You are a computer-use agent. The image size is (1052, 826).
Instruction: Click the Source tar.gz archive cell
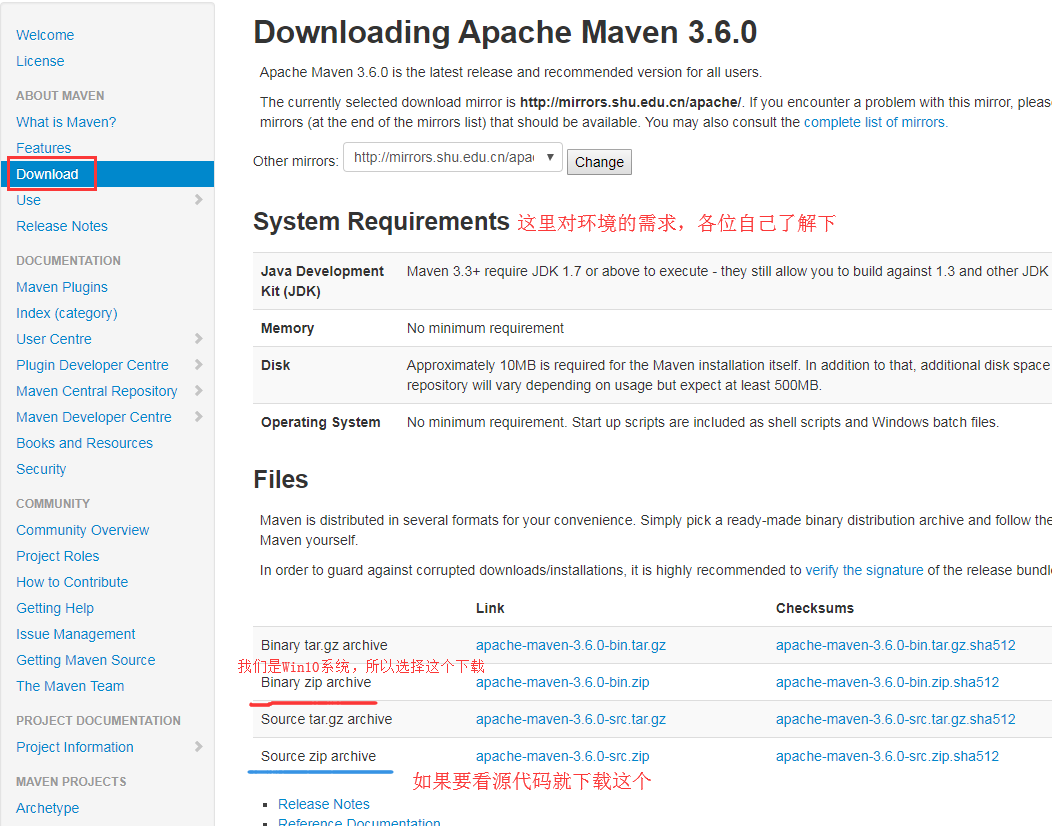pyautogui.click(x=326, y=719)
